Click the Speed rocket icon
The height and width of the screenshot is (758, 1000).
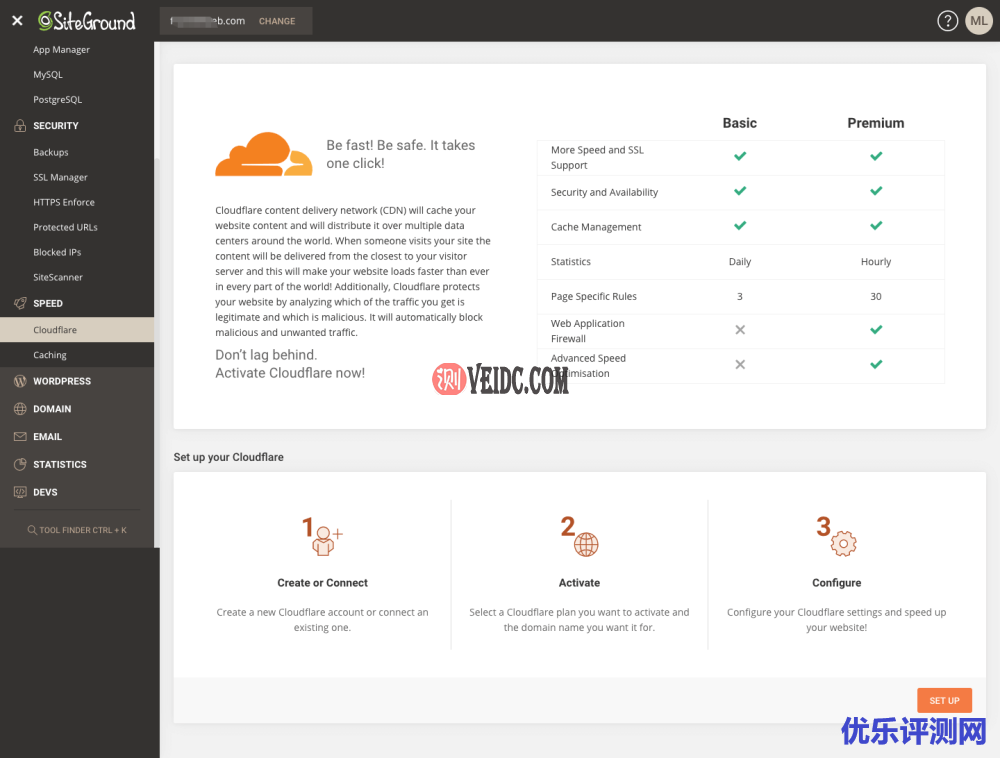pos(19,303)
